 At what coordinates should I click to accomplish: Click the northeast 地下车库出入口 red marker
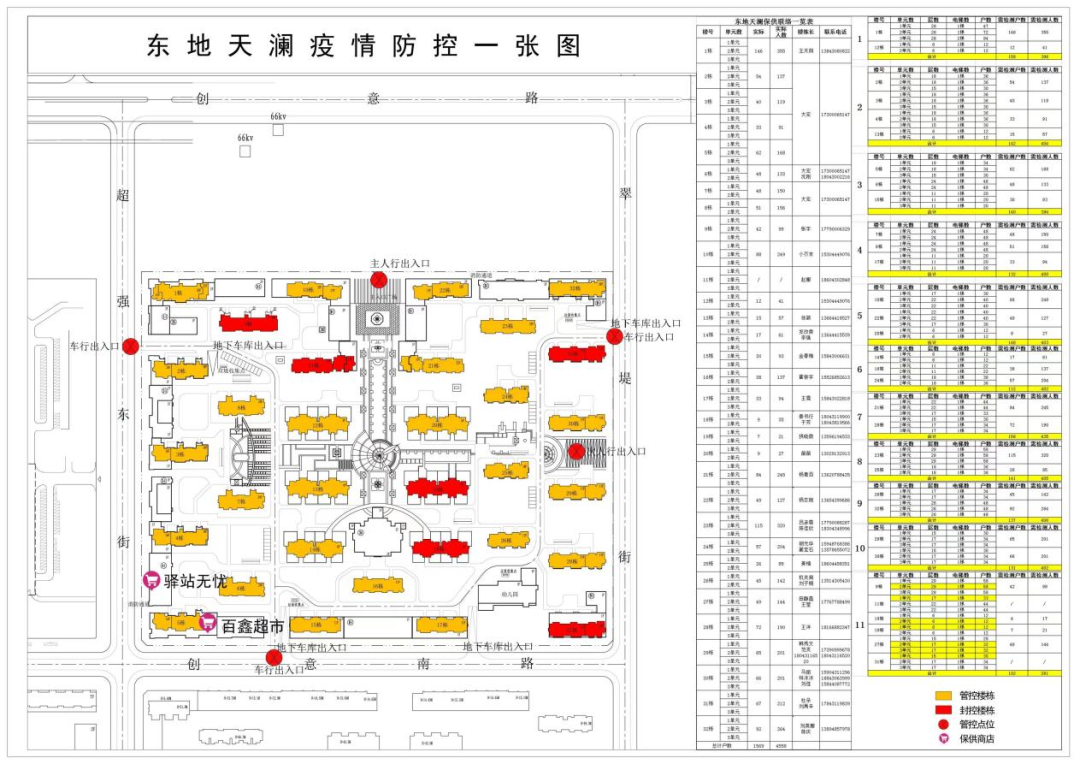click(614, 337)
